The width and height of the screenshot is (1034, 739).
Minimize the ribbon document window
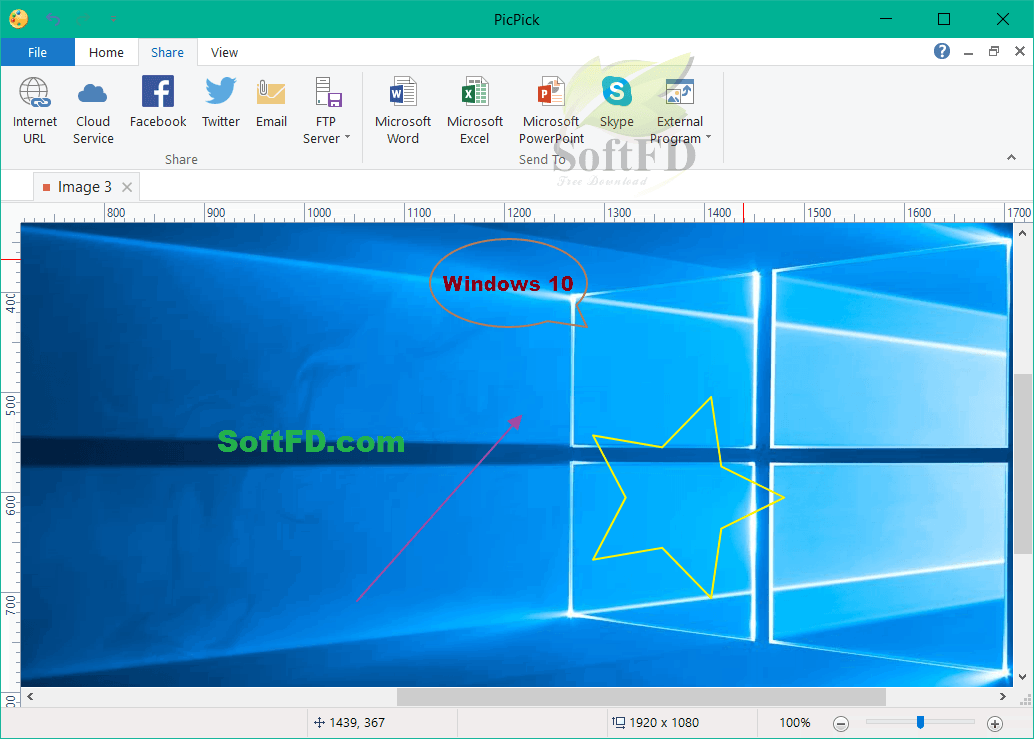click(968, 52)
